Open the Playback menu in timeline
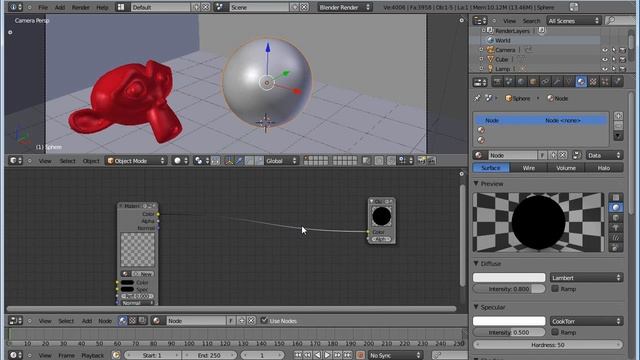640x360 pixels. [x=93, y=355]
